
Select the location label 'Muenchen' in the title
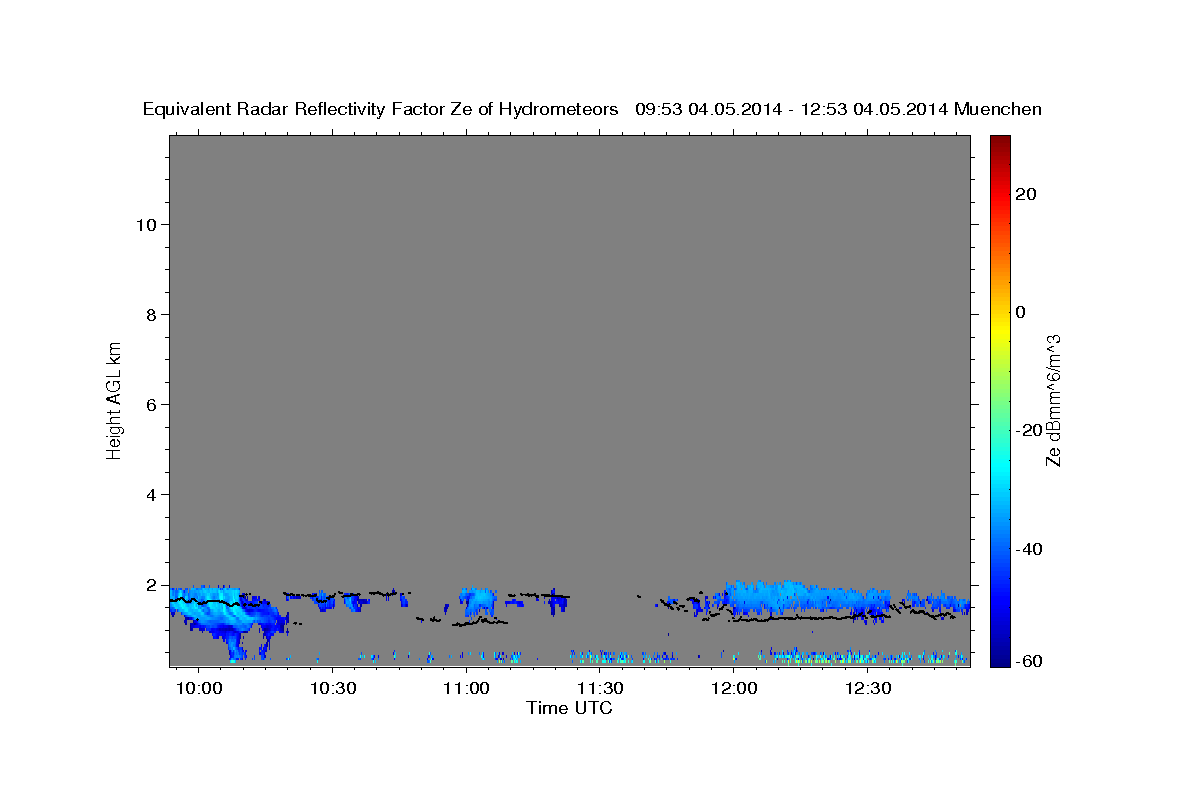tap(998, 109)
